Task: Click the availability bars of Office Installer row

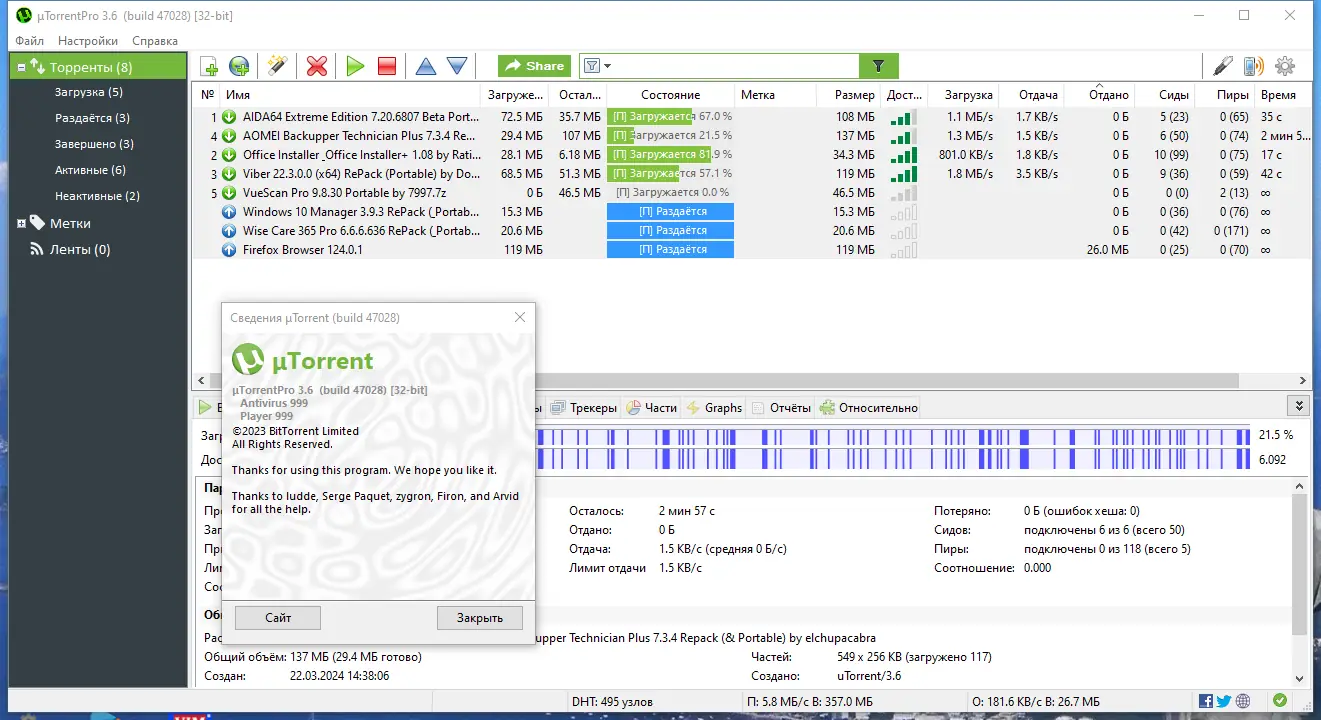Action: pyautogui.click(x=903, y=154)
